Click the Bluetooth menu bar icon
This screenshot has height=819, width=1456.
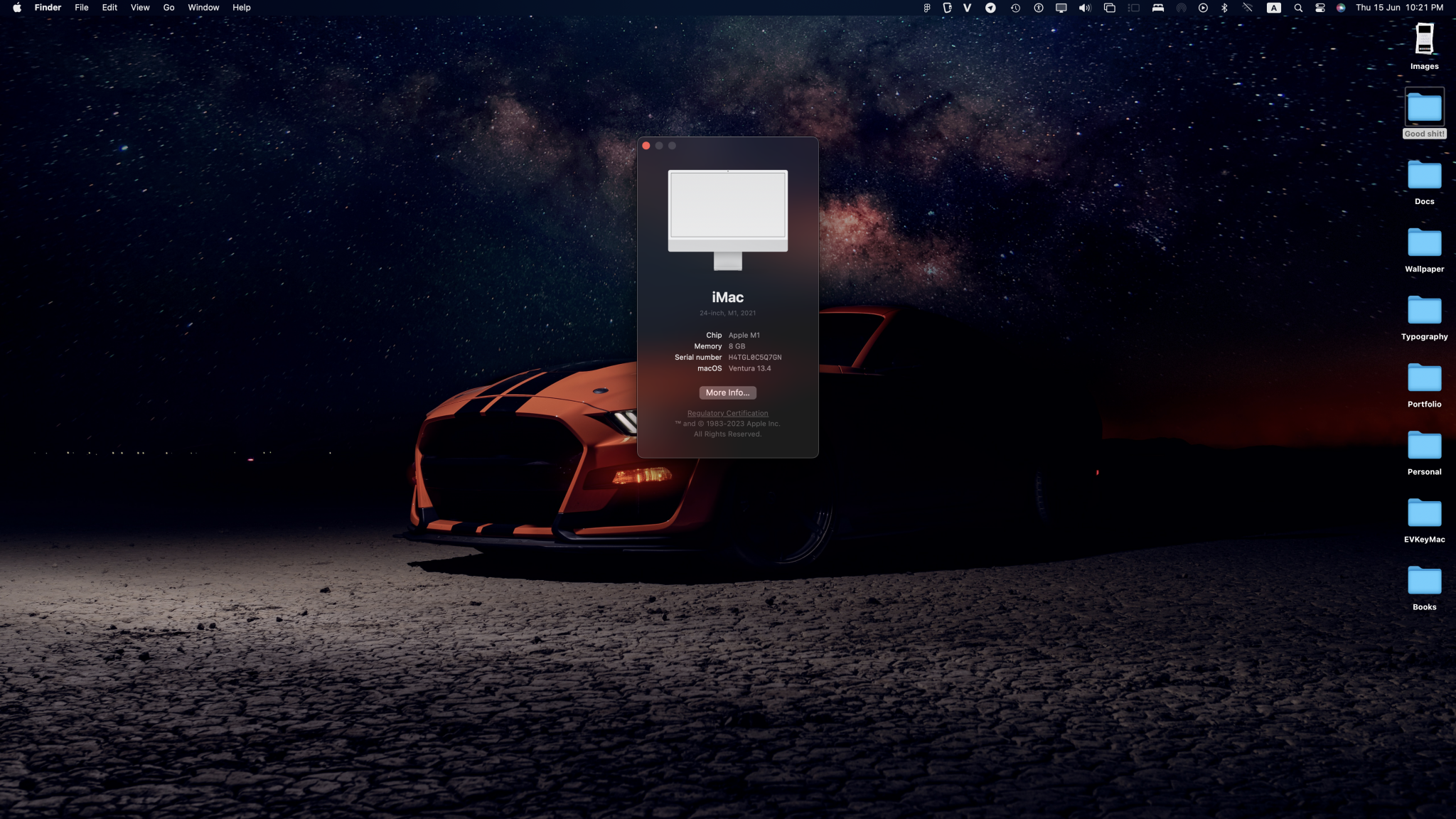tap(1224, 8)
